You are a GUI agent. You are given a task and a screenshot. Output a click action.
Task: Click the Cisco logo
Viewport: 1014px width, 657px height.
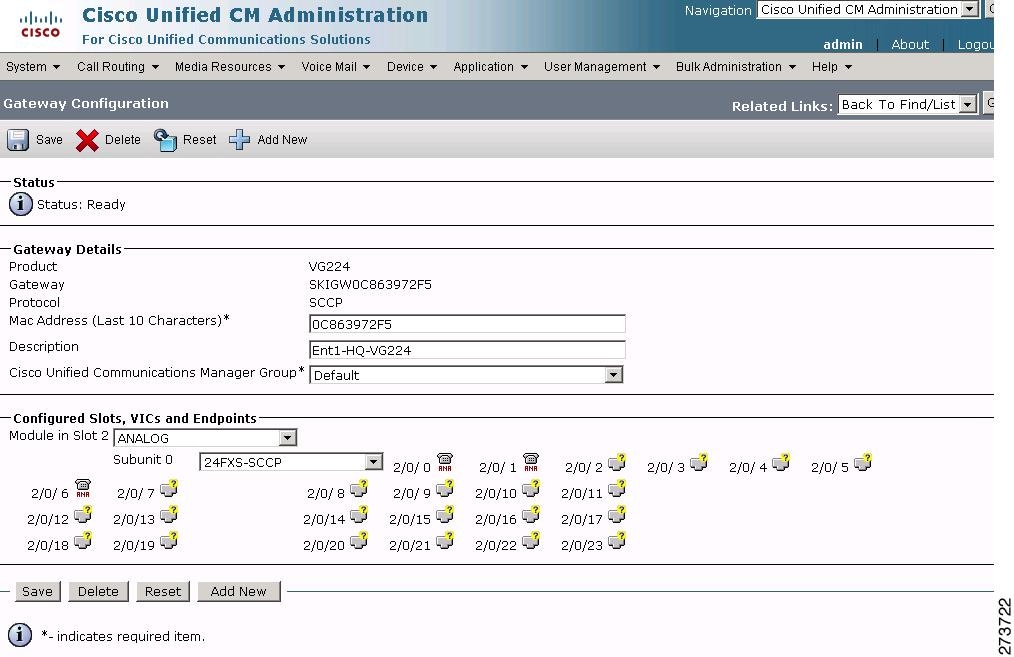pyautogui.click(x=40, y=25)
